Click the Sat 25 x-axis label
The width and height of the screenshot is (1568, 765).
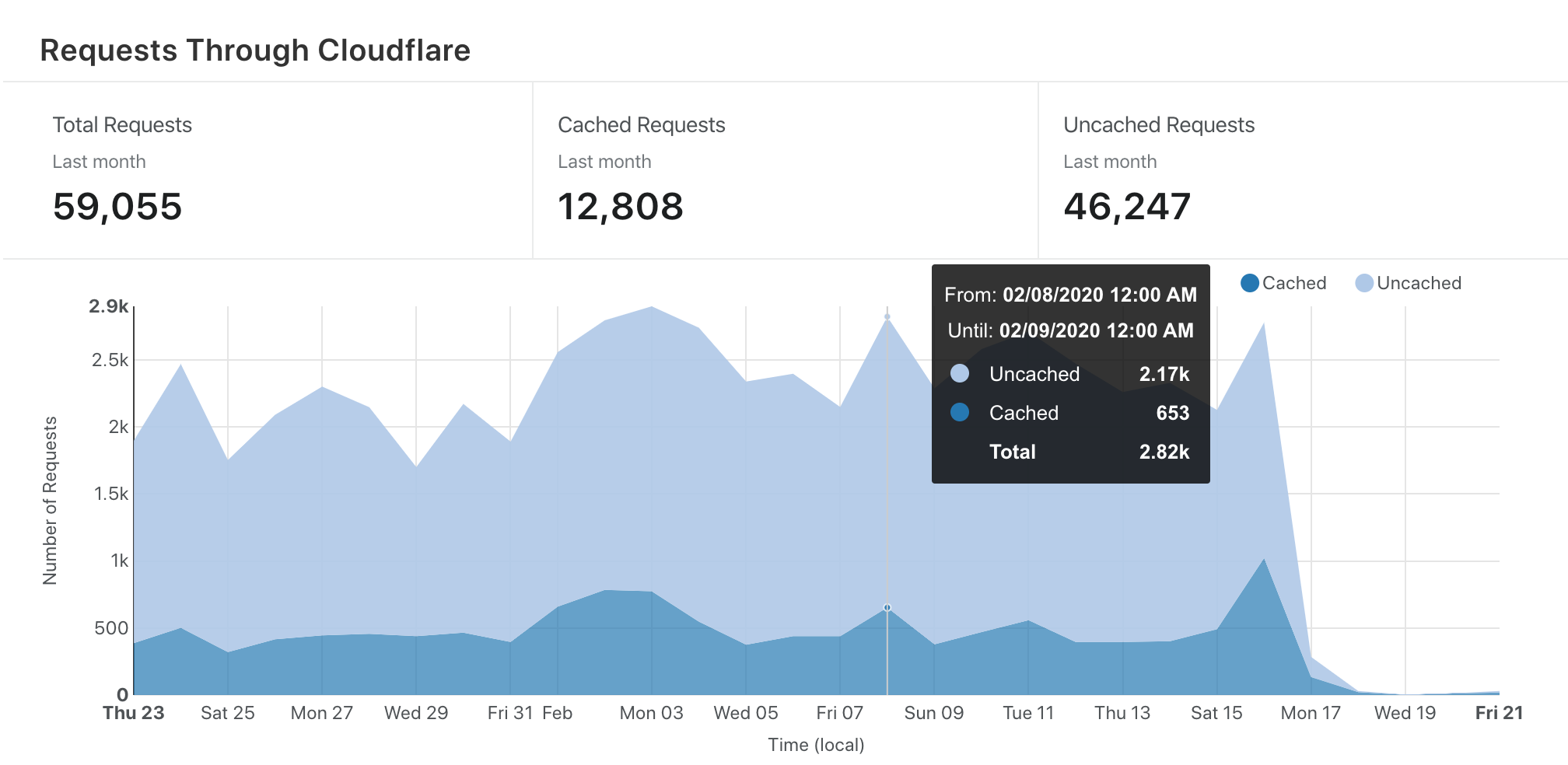(x=228, y=713)
